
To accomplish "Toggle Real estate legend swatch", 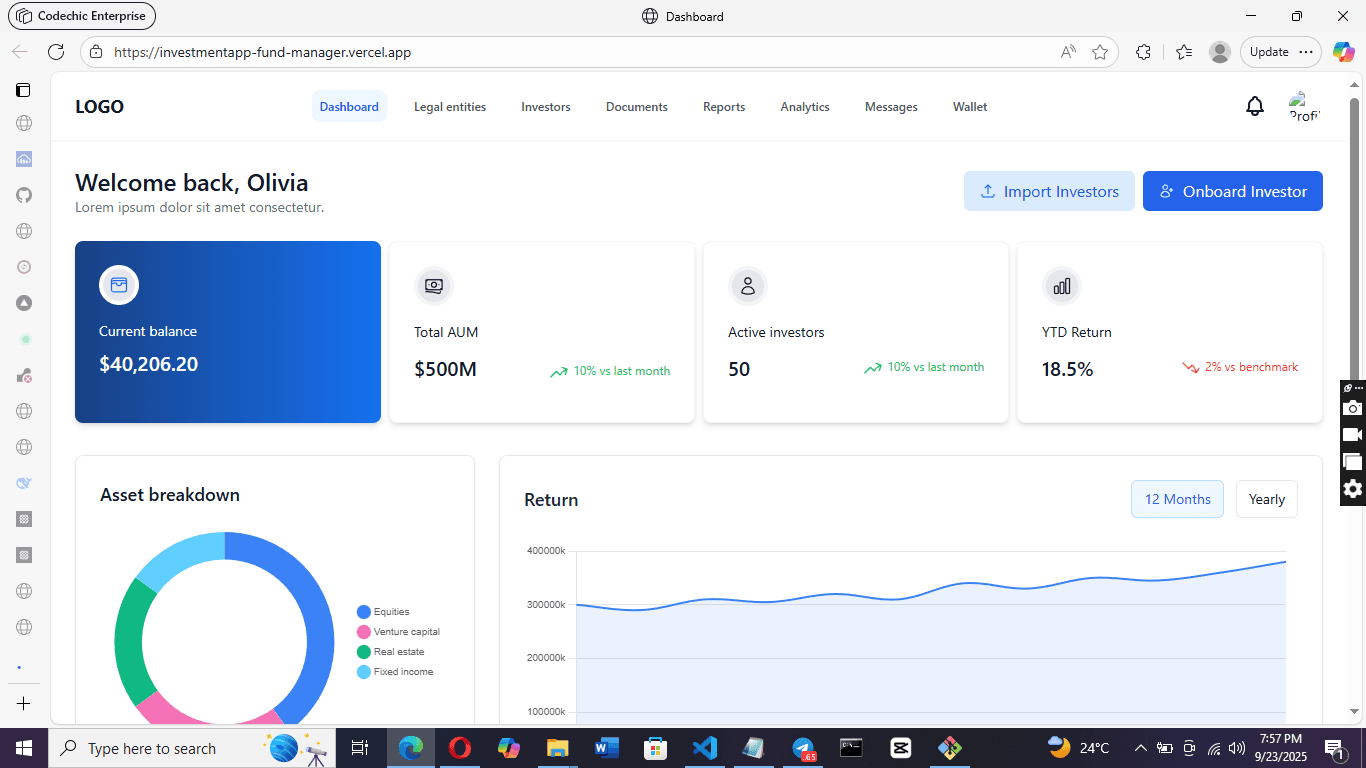I will point(364,652).
